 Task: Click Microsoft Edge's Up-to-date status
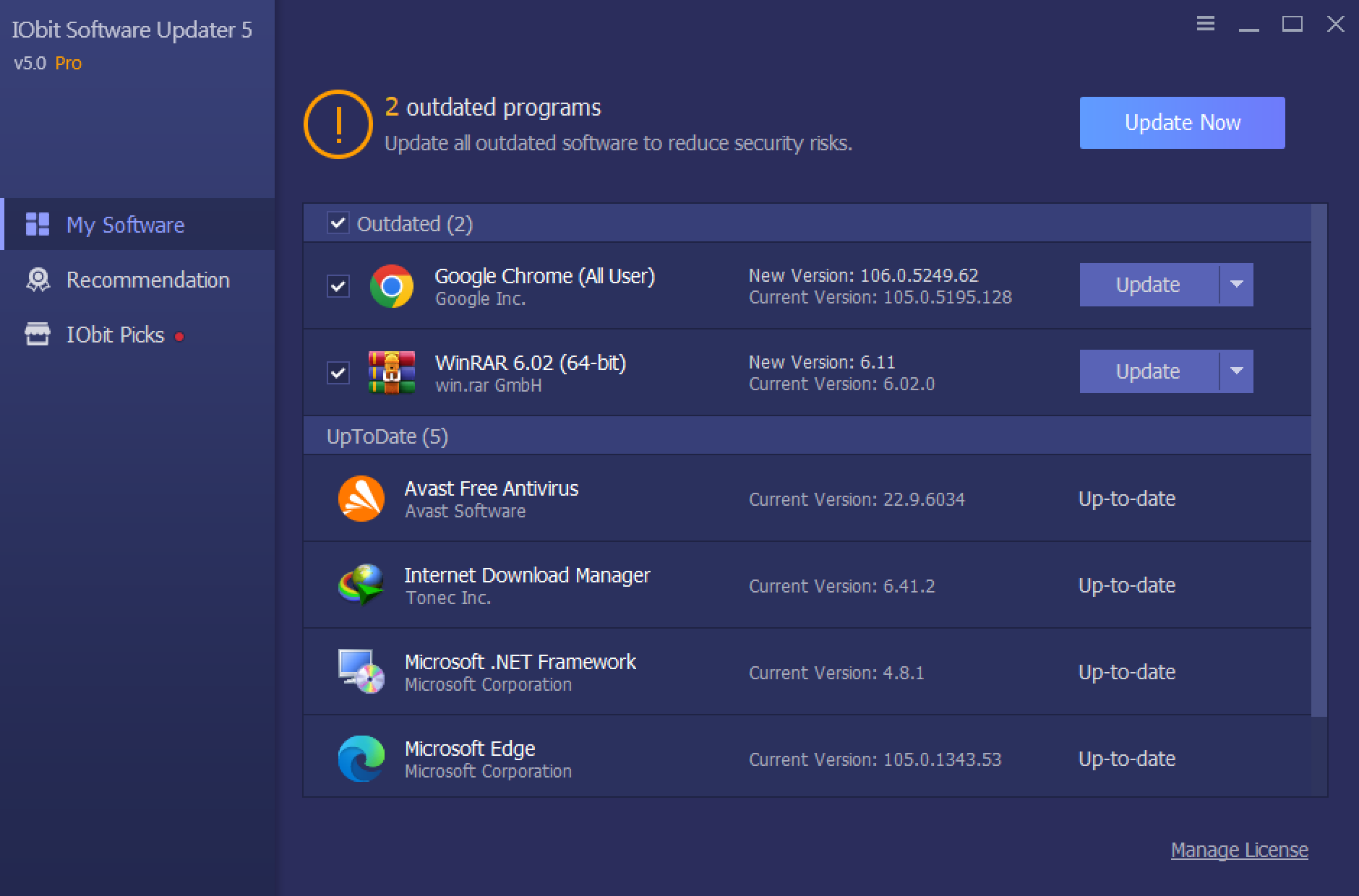[x=1126, y=759]
